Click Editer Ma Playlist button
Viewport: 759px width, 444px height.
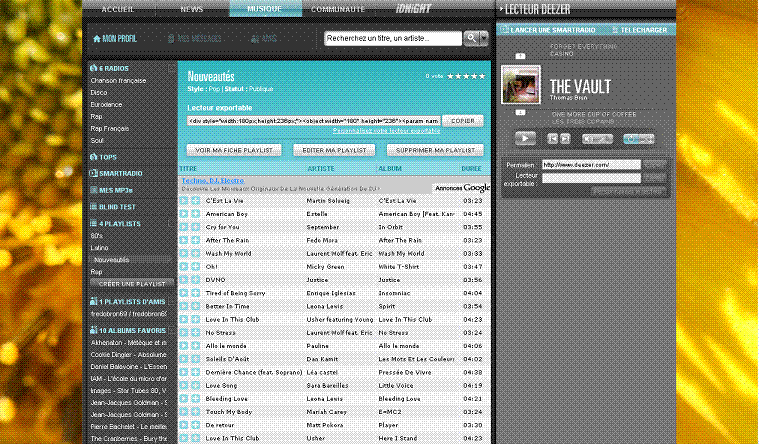point(334,150)
